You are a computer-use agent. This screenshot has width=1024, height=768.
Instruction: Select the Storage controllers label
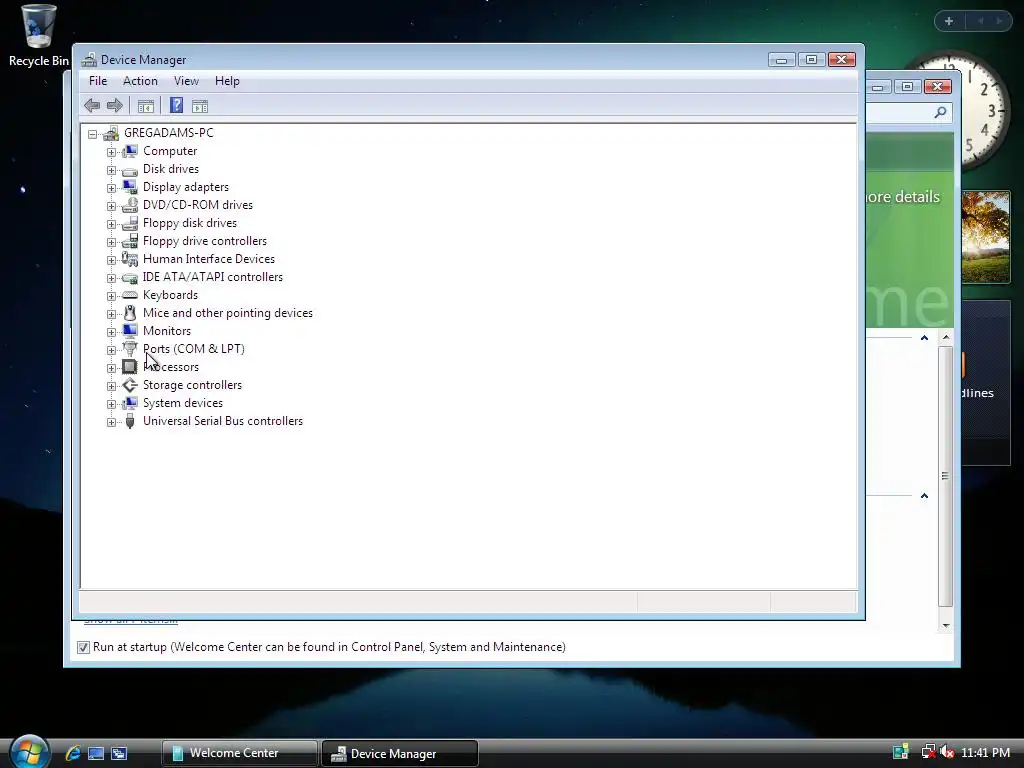click(193, 385)
